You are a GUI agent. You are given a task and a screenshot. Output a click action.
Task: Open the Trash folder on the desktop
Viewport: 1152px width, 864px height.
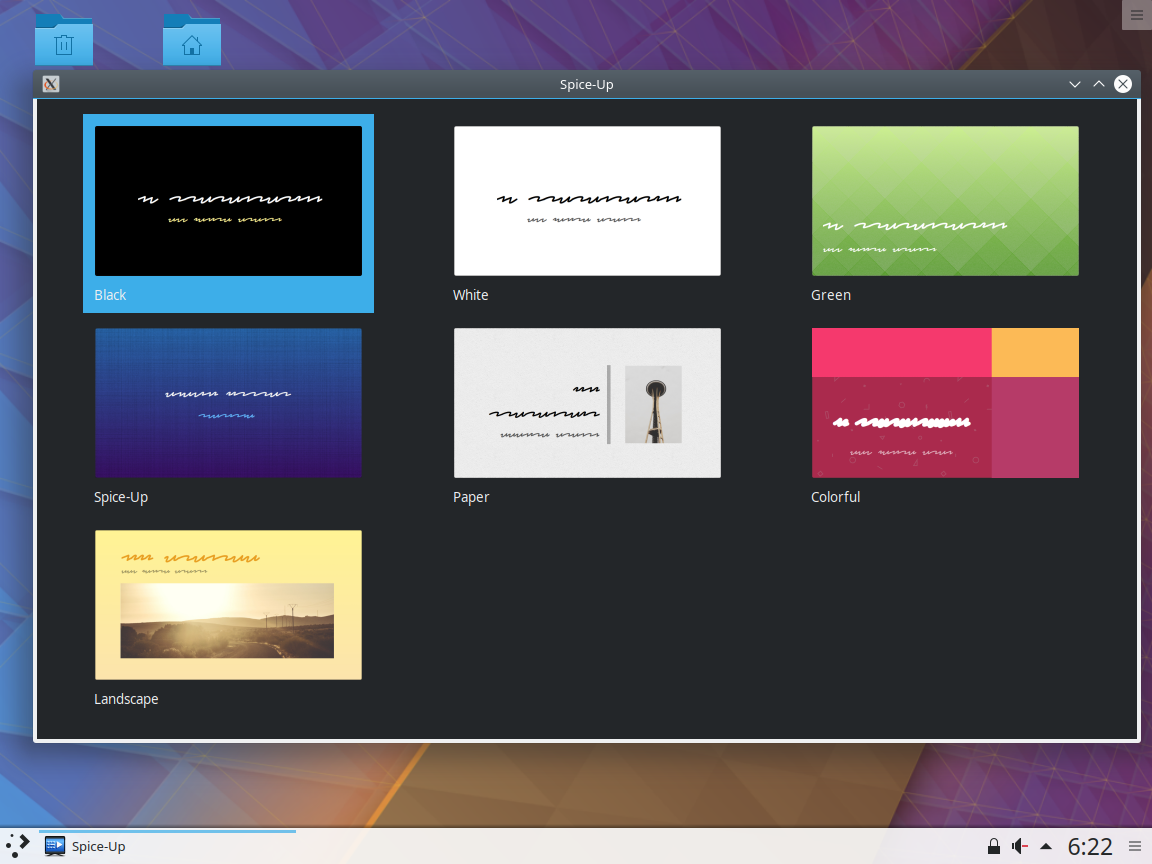click(x=63, y=40)
